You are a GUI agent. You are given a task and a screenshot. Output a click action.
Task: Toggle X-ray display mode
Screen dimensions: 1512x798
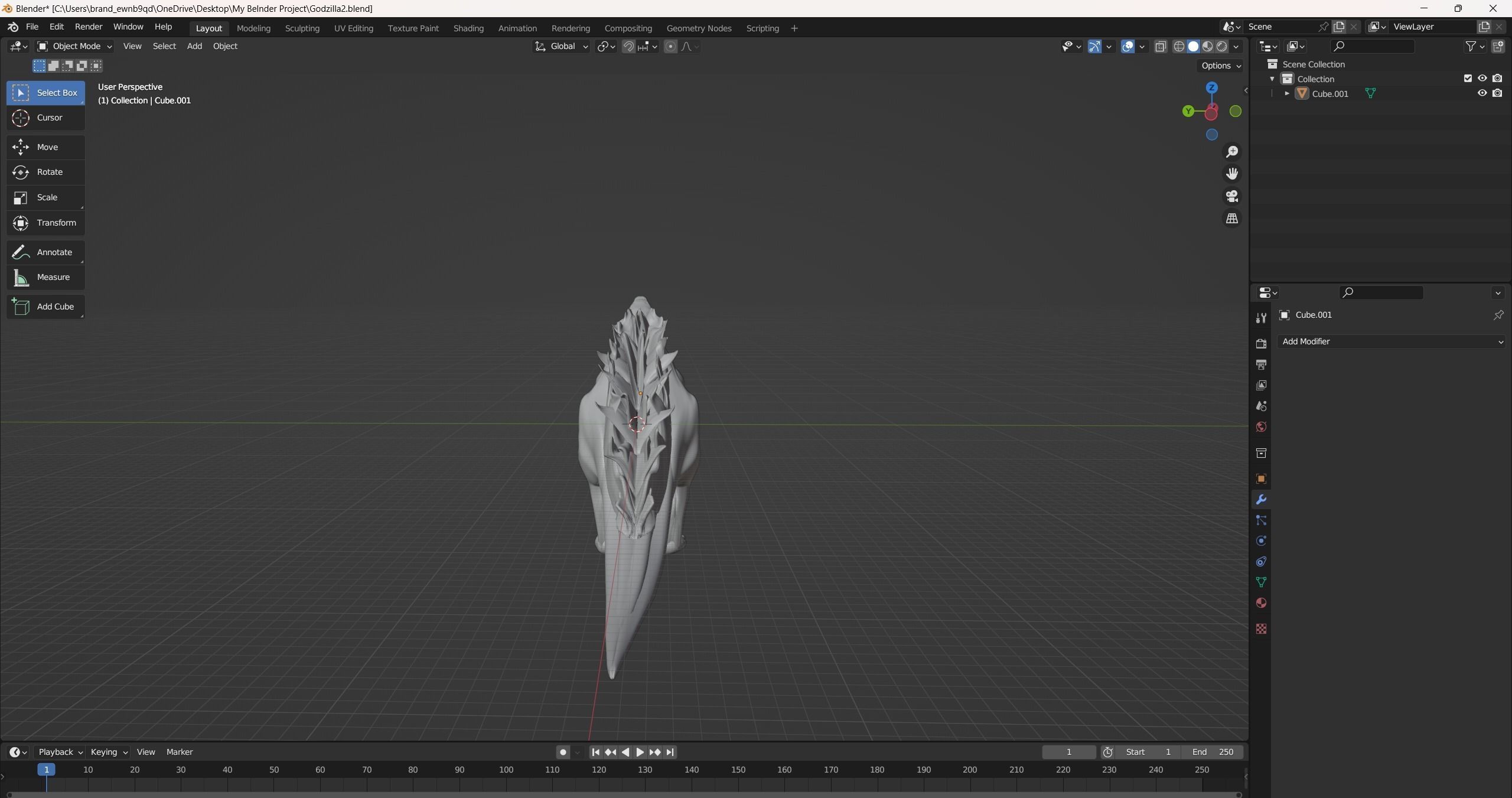1161,46
